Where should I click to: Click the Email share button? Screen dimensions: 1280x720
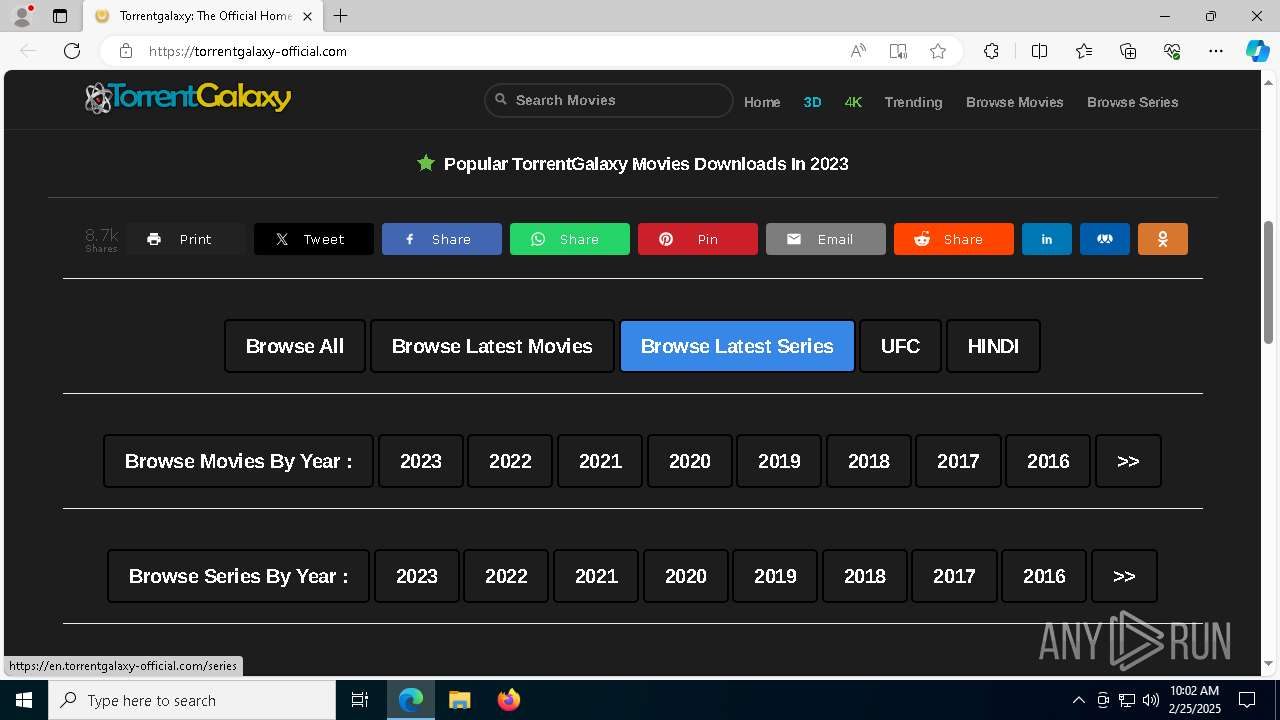(x=826, y=239)
